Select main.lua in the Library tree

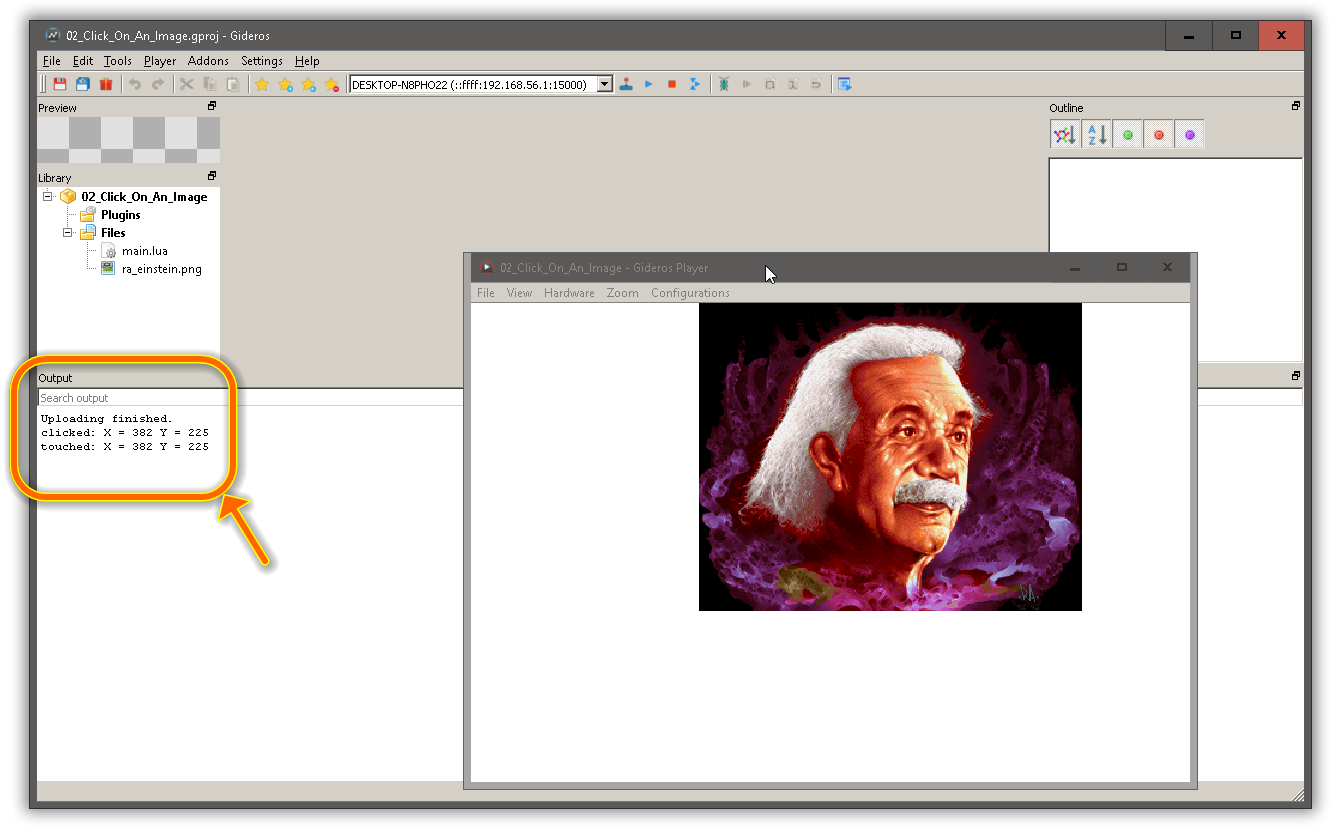point(144,250)
